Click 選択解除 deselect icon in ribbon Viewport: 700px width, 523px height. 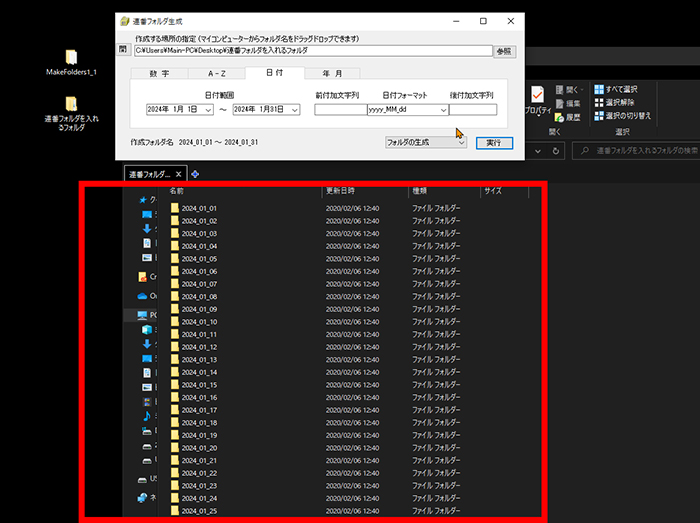[599, 102]
